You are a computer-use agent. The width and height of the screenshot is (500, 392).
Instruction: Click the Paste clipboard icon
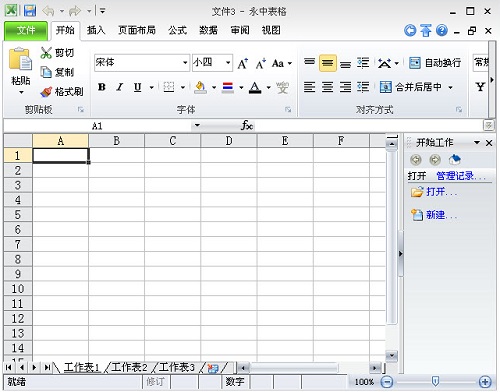coord(20,59)
